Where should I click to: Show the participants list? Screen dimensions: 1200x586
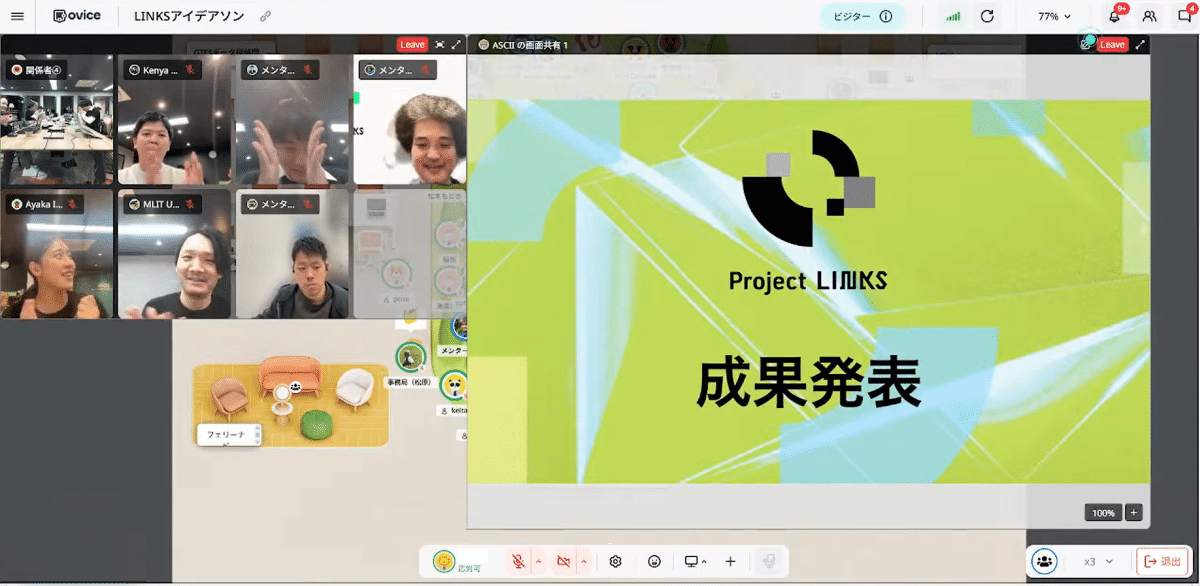click(1149, 17)
